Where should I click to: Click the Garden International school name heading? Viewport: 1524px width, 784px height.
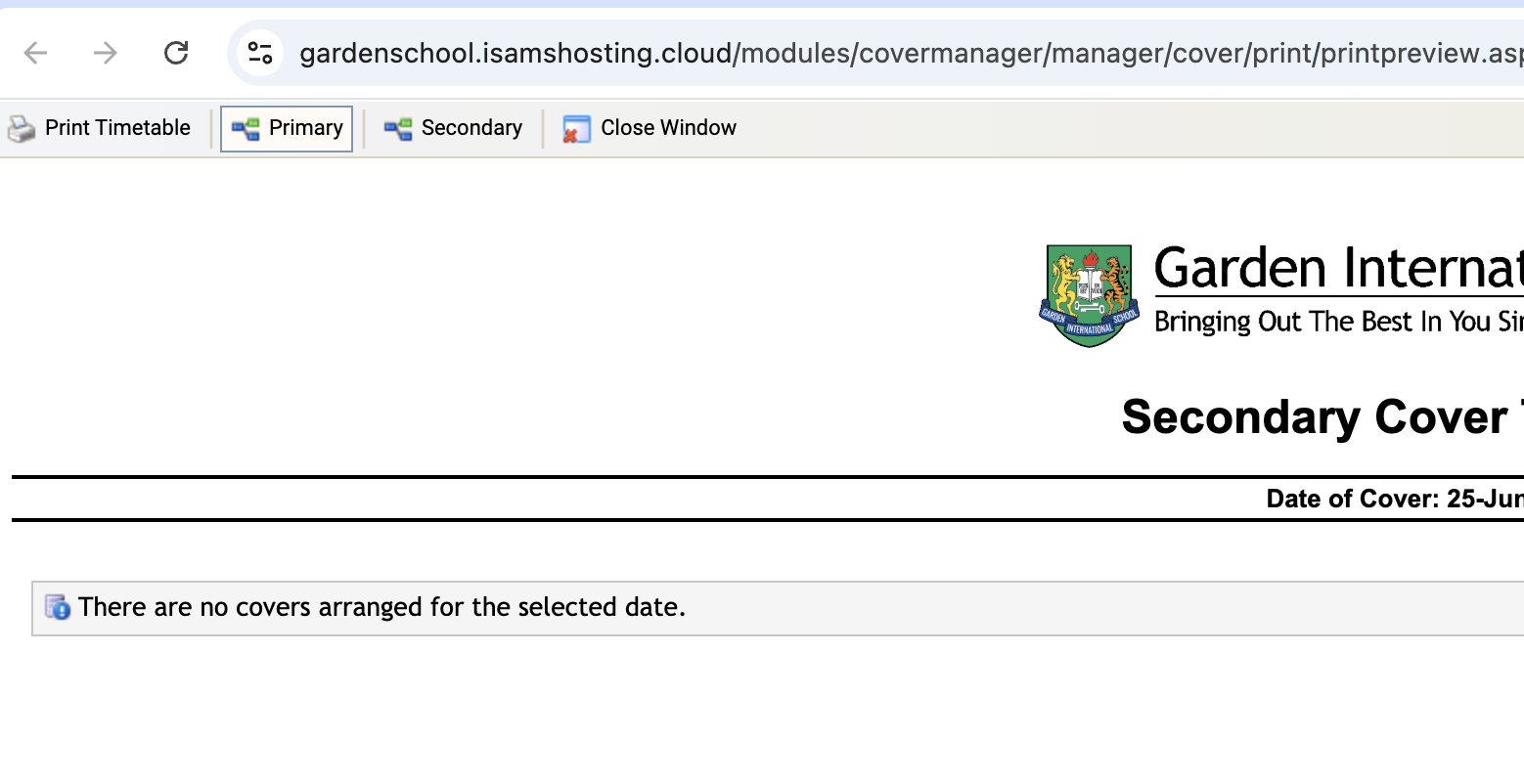coord(1337,268)
